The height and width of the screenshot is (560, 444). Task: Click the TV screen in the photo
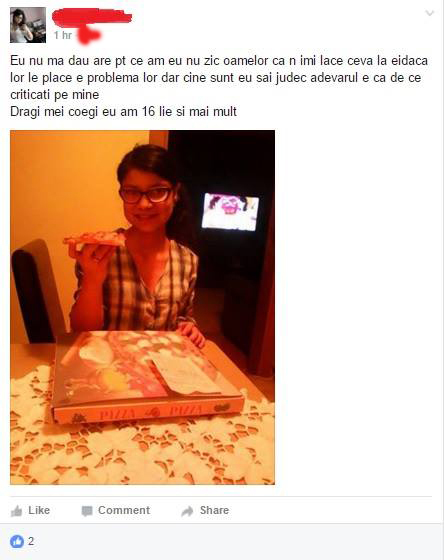click(230, 211)
